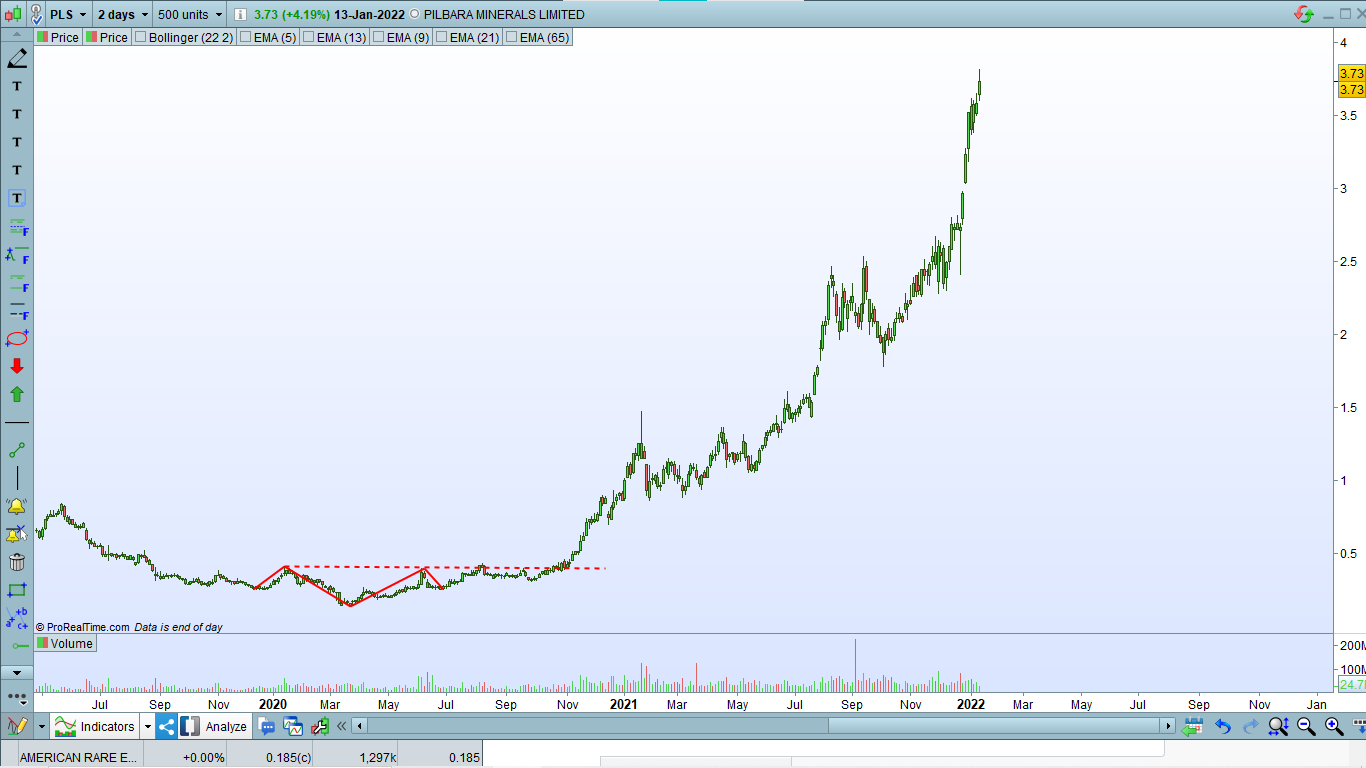The height and width of the screenshot is (768, 1366).
Task: Click the red-green refresh arrows icon top right
Action: (1304, 14)
